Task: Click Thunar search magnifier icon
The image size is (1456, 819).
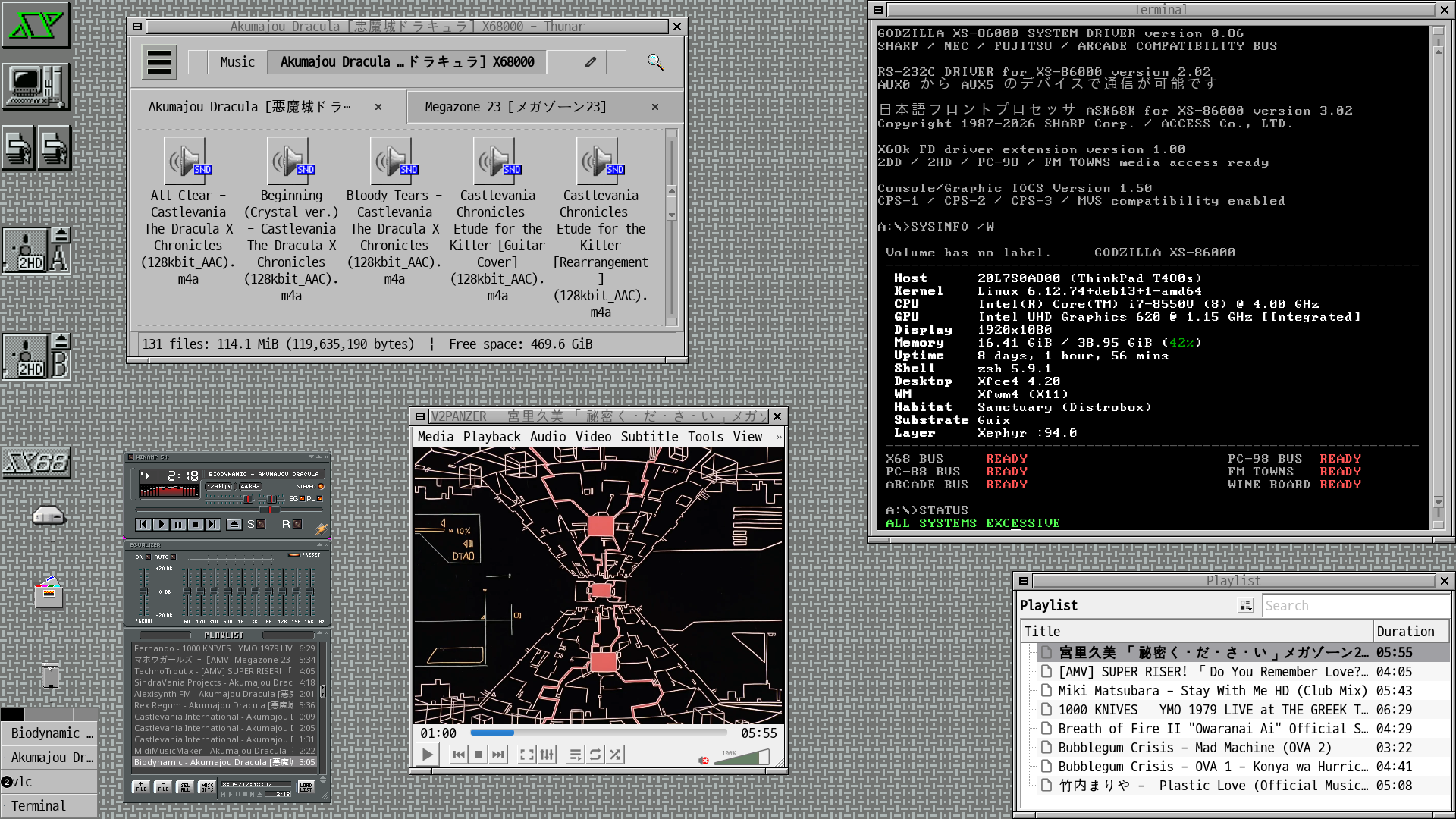Action: click(656, 62)
